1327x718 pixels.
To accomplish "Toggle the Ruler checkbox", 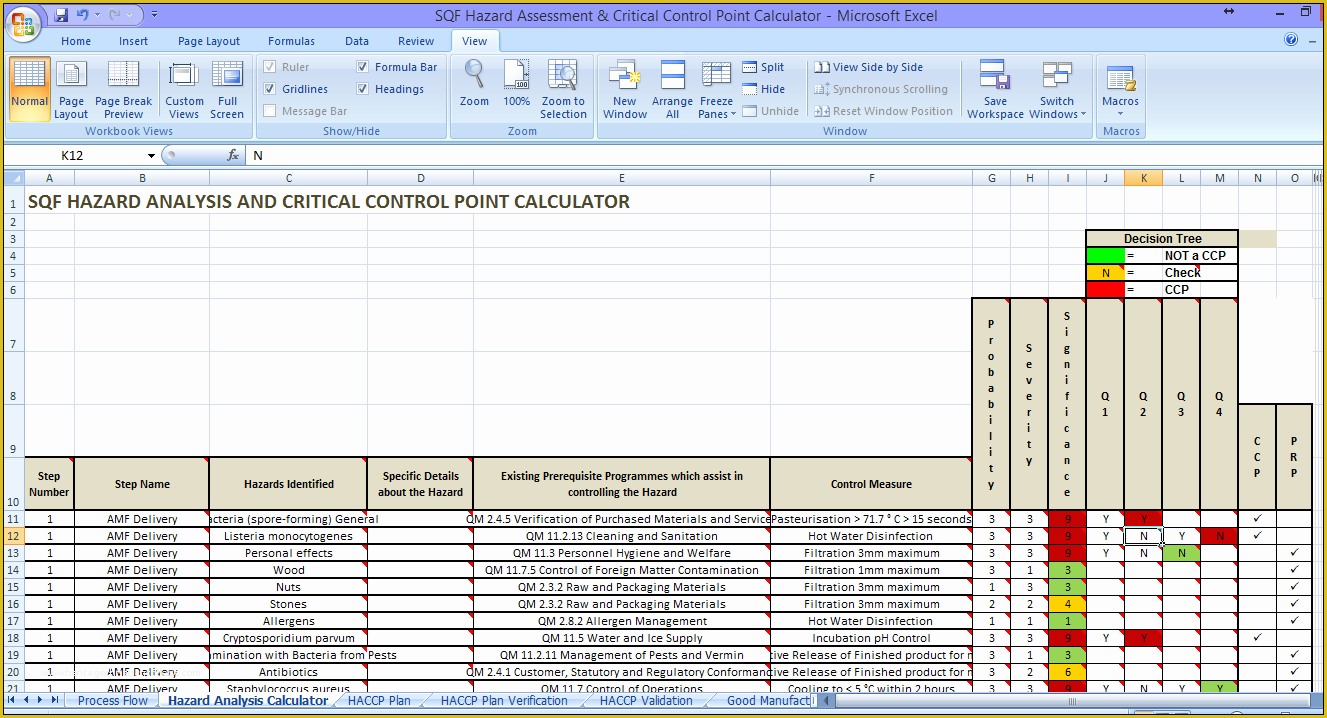I will coord(270,67).
